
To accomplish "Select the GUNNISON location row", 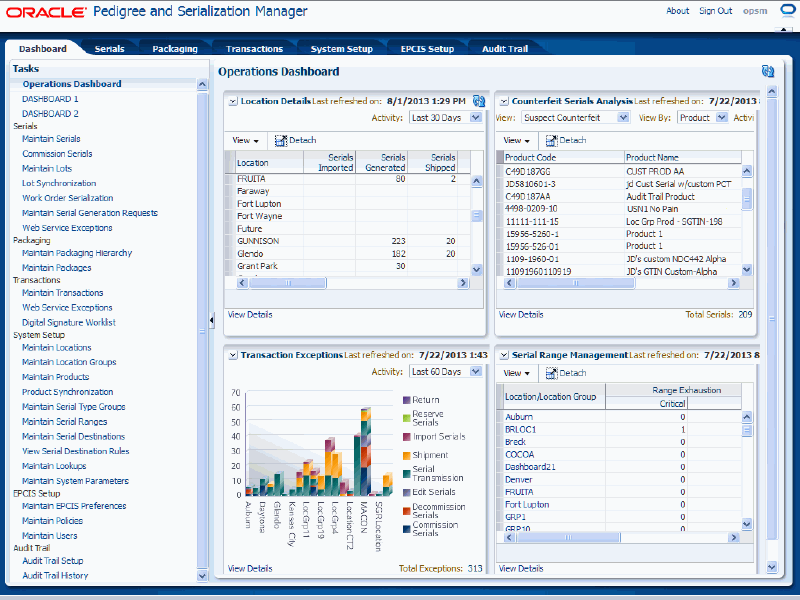I will [x=348, y=241].
